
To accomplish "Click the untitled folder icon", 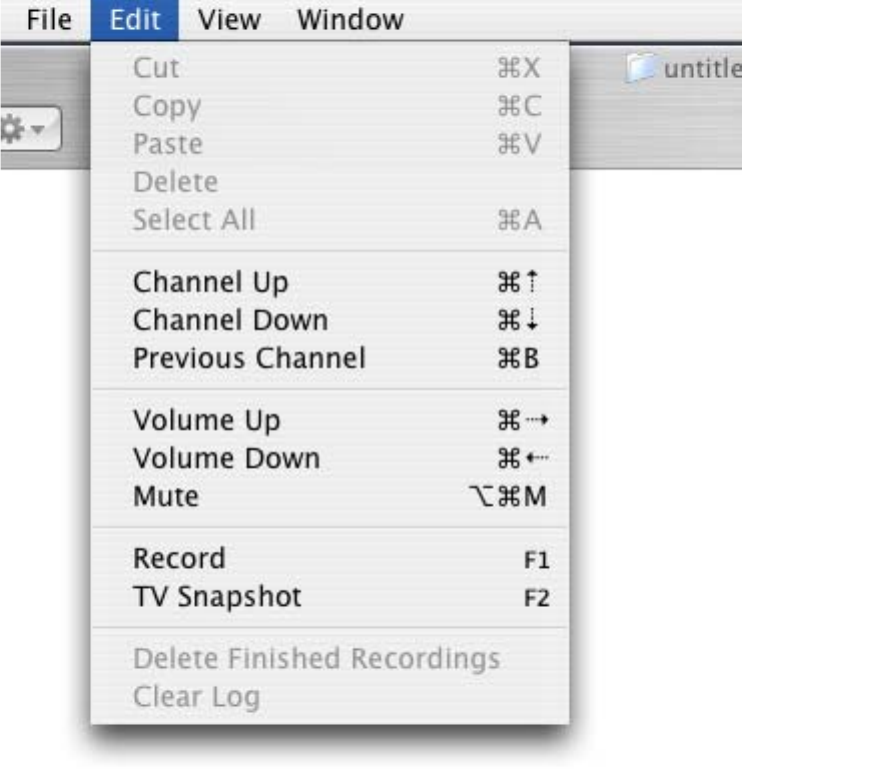I will point(638,70).
